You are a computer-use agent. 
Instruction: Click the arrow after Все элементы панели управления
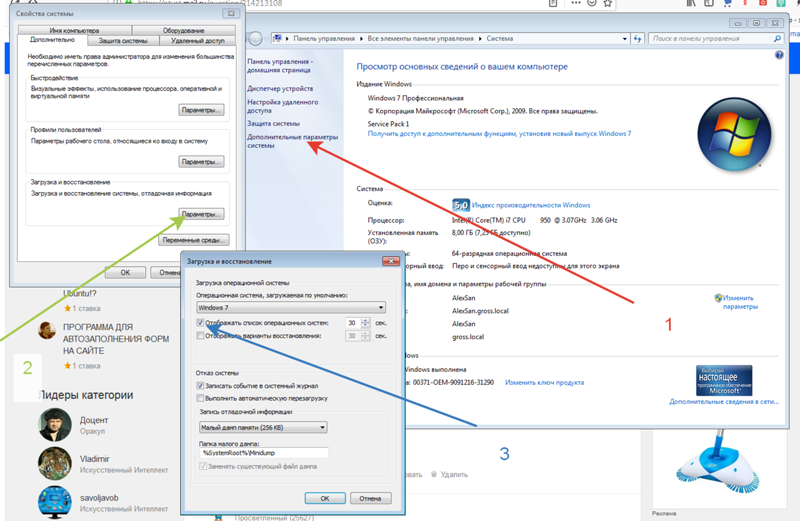click(480, 38)
